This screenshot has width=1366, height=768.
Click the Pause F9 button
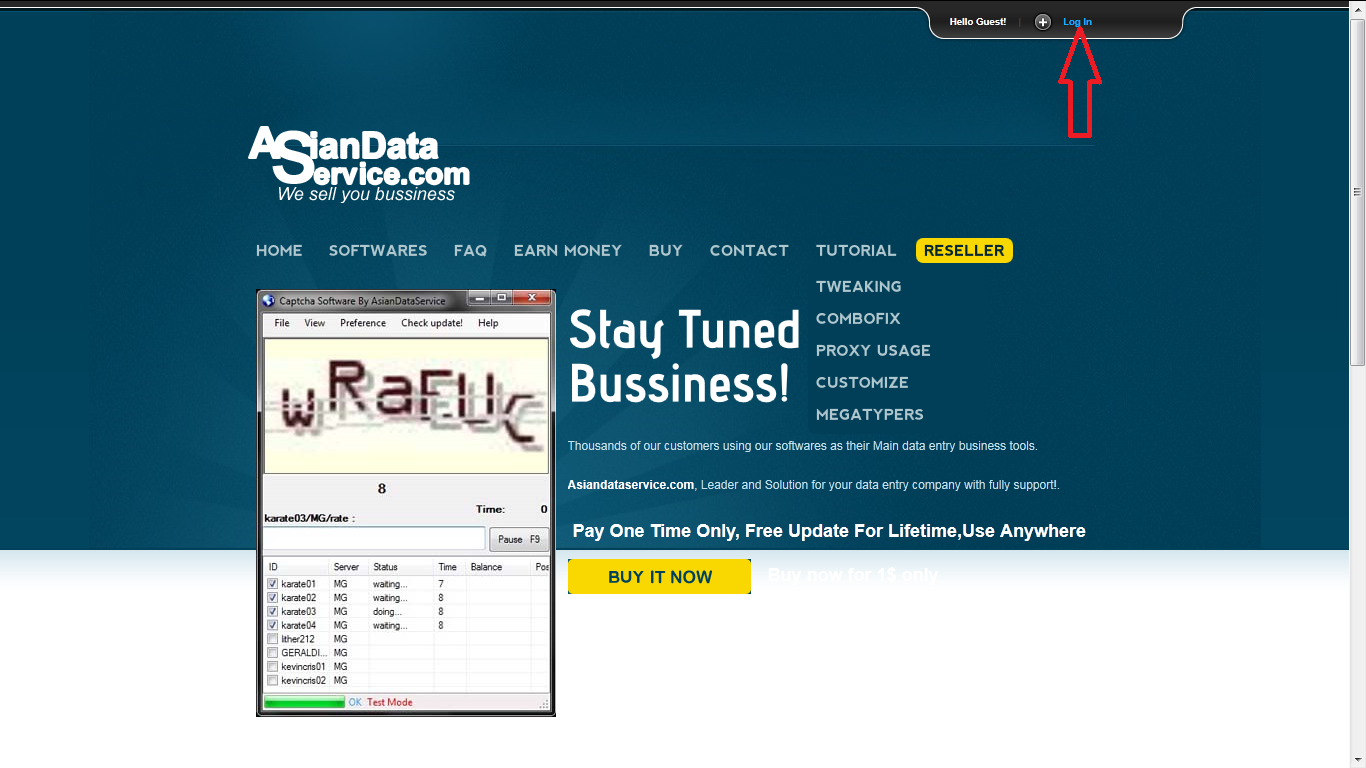[x=519, y=539]
